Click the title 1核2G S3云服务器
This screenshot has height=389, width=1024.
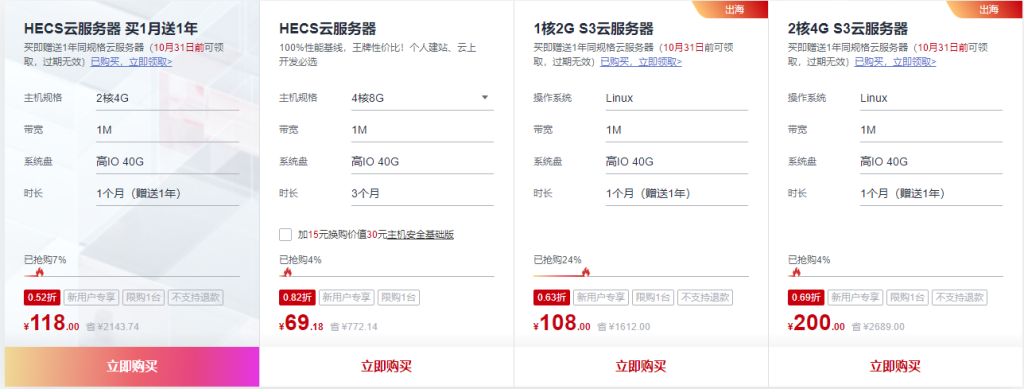click(594, 29)
